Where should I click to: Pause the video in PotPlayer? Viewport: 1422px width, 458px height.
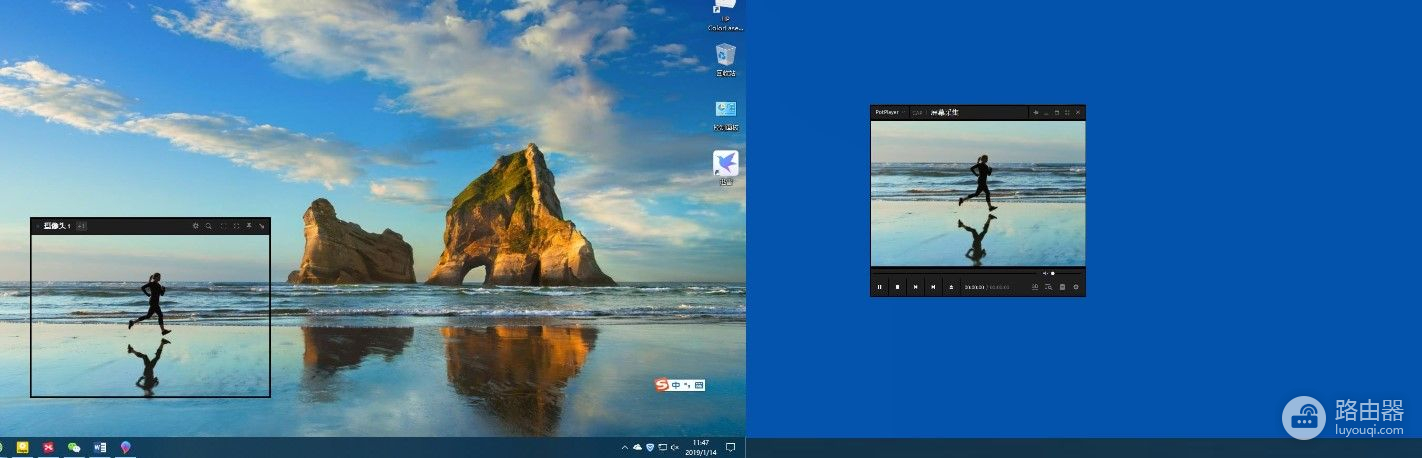tap(880, 287)
